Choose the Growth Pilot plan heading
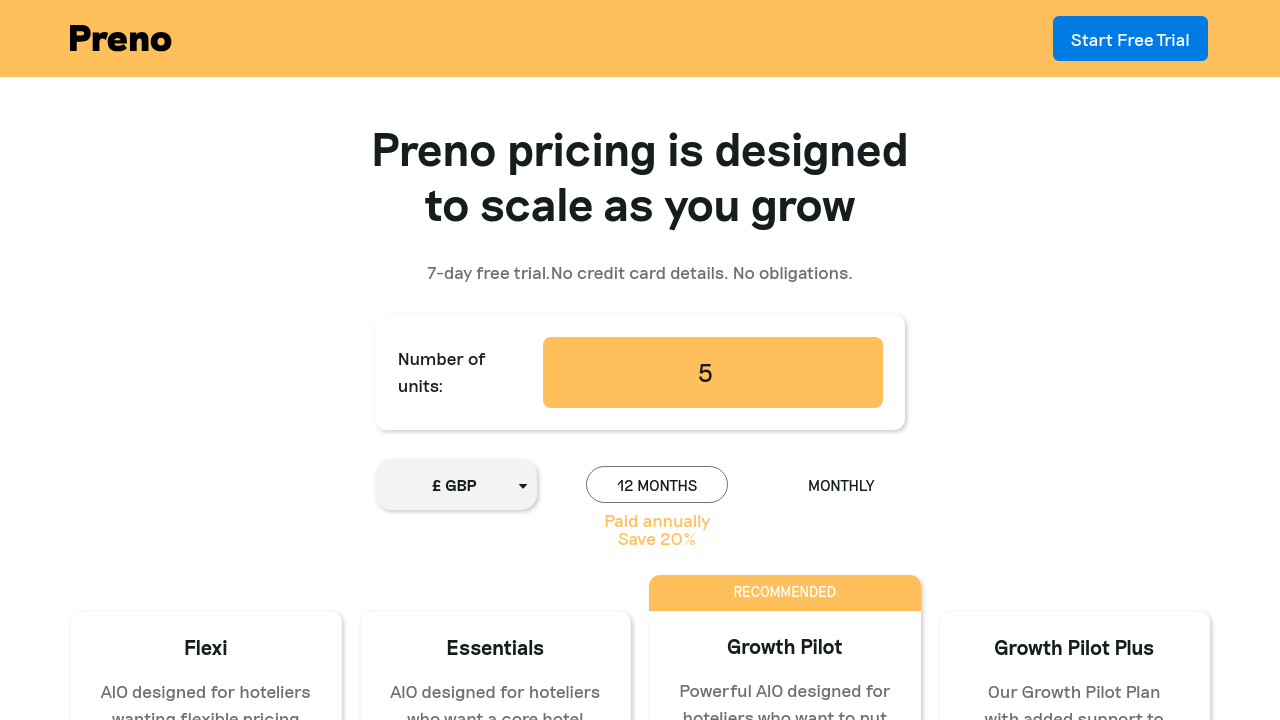The height and width of the screenshot is (720, 1280). coord(784,647)
